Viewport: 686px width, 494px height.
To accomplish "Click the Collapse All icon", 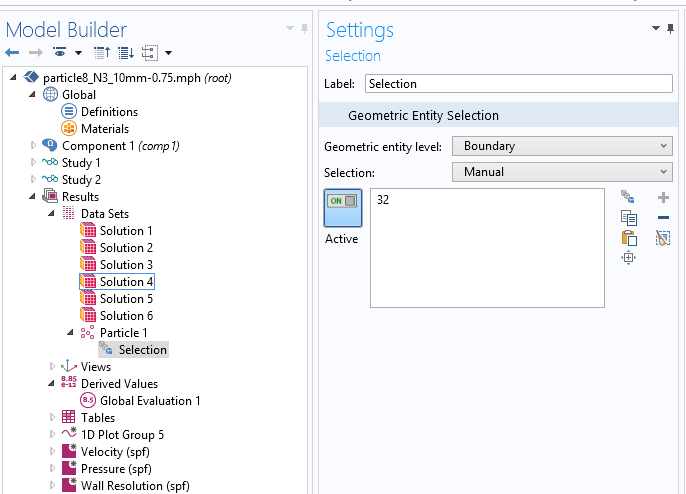I will click(102, 52).
